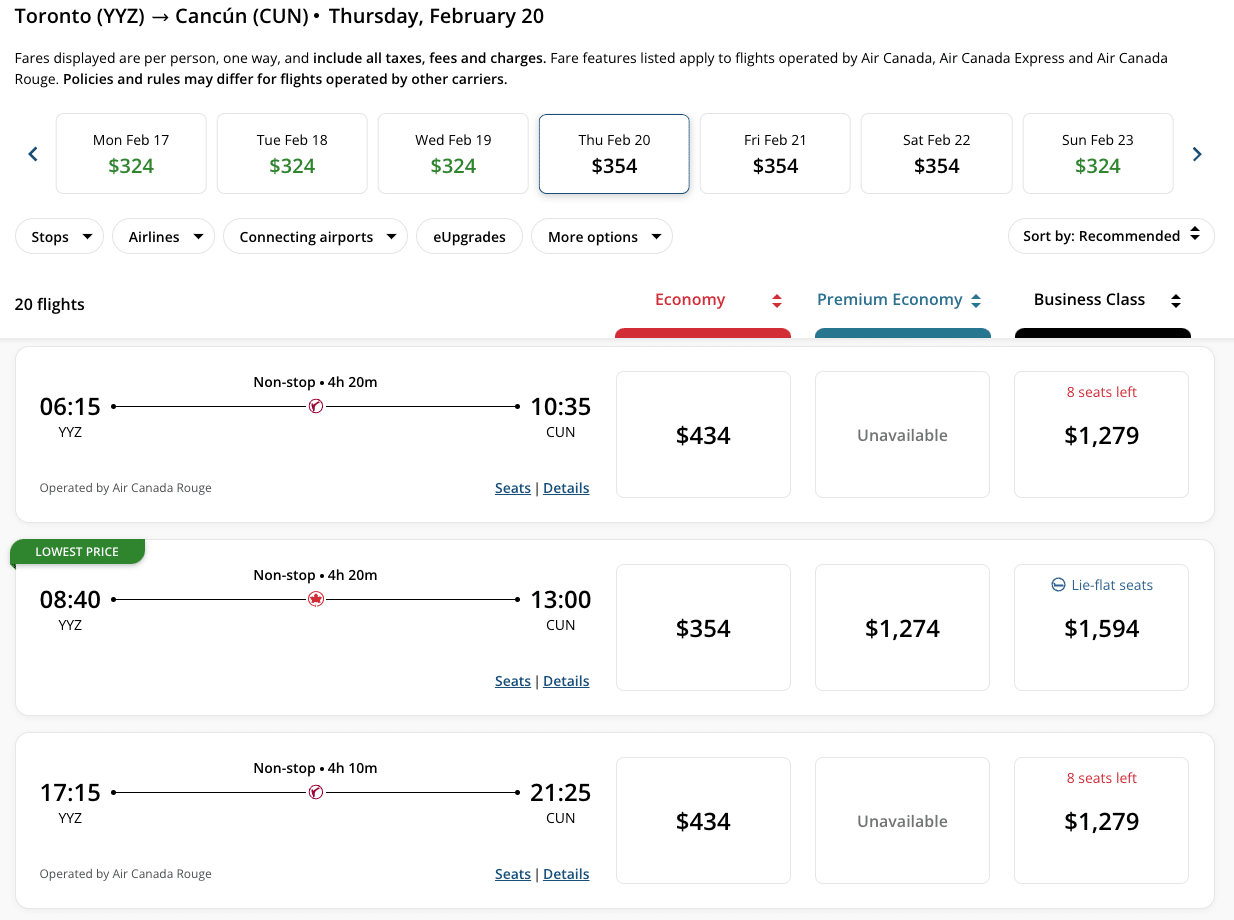Expand the Airlines filter dropdown
This screenshot has height=920, width=1234.
(165, 237)
